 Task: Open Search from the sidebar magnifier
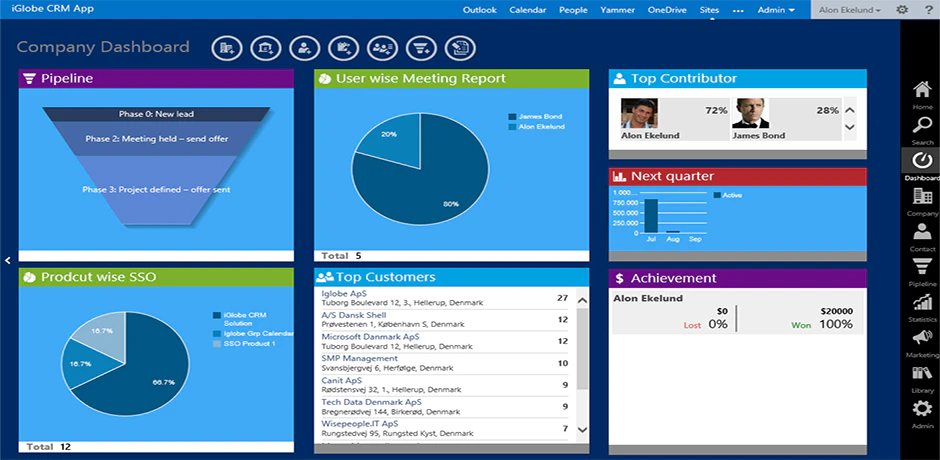tap(922, 131)
